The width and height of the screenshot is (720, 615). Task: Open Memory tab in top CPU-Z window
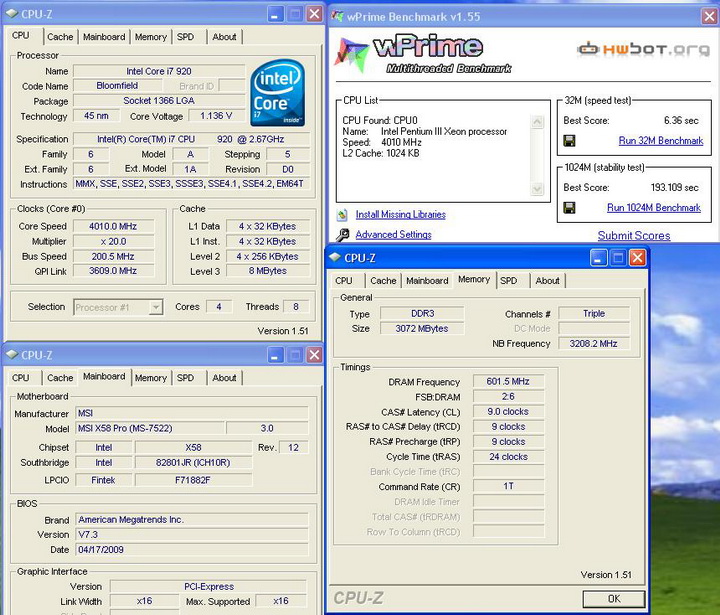click(x=151, y=37)
